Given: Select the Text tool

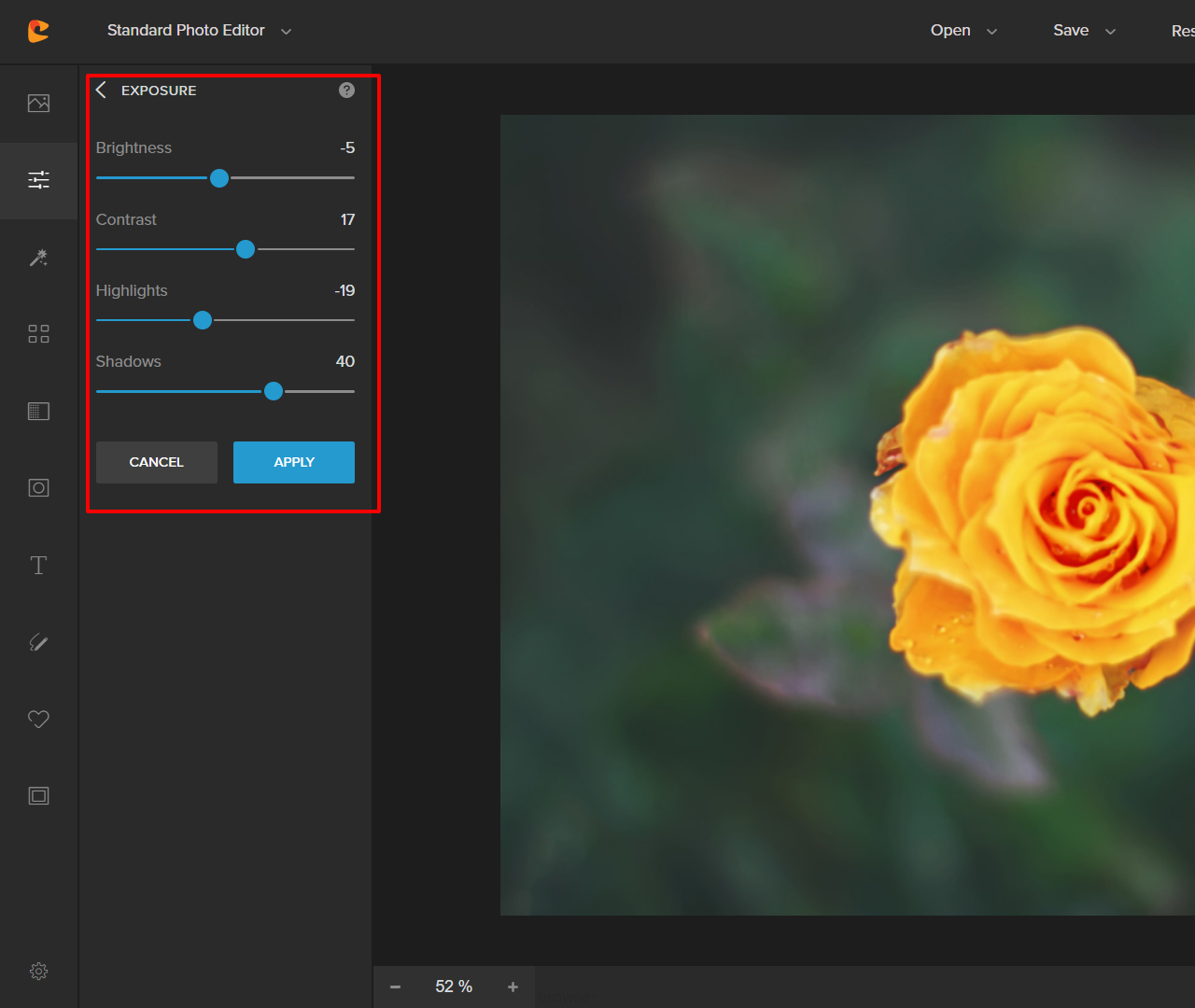Looking at the screenshot, I should point(38,565).
